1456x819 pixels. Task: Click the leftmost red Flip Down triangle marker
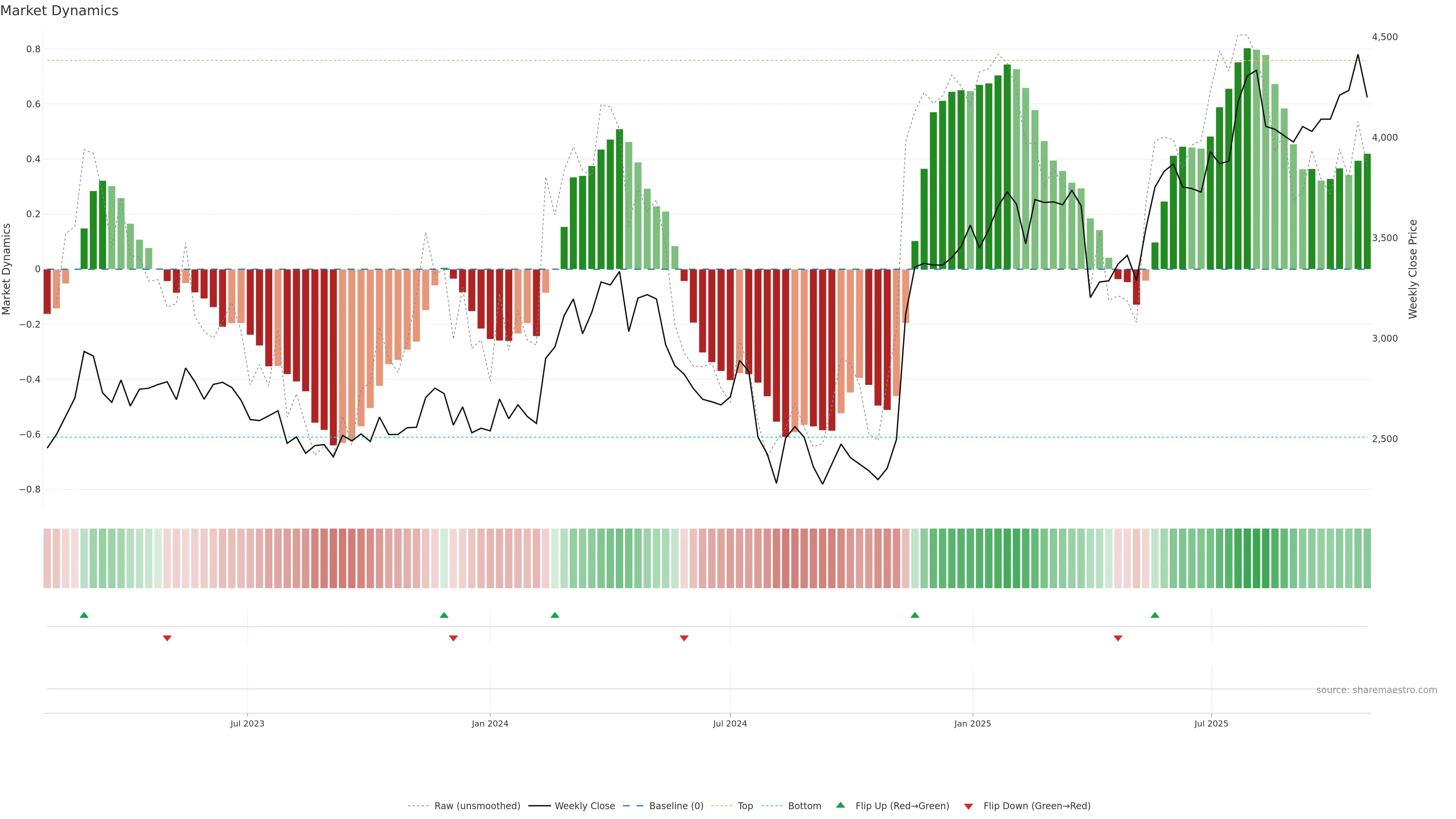167,638
